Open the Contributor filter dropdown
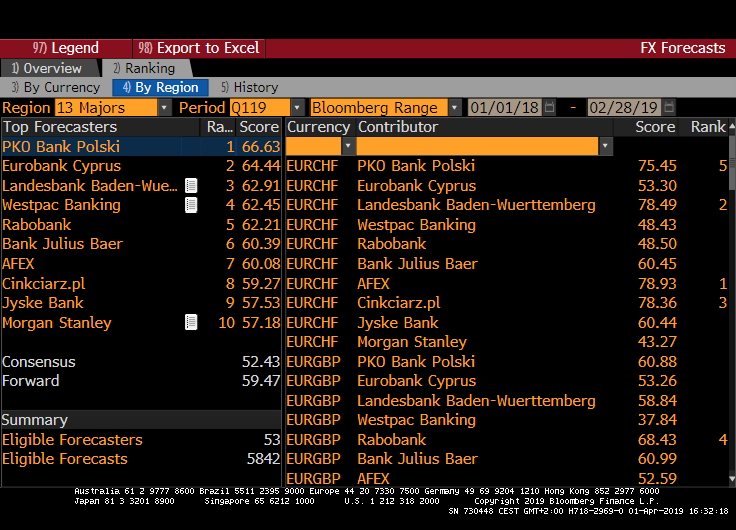Image resolution: width=736 pixels, height=530 pixels. (x=605, y=146)
